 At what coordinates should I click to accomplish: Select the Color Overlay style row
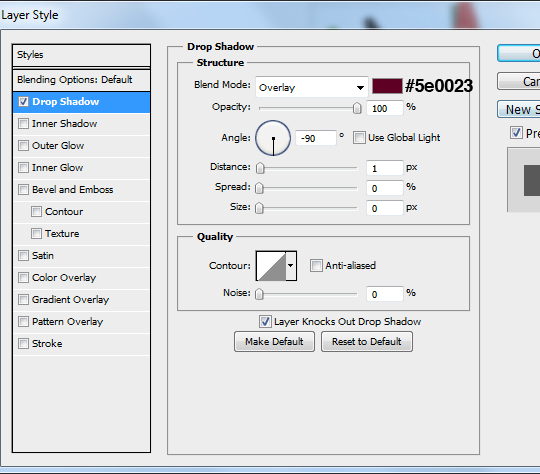81,278
